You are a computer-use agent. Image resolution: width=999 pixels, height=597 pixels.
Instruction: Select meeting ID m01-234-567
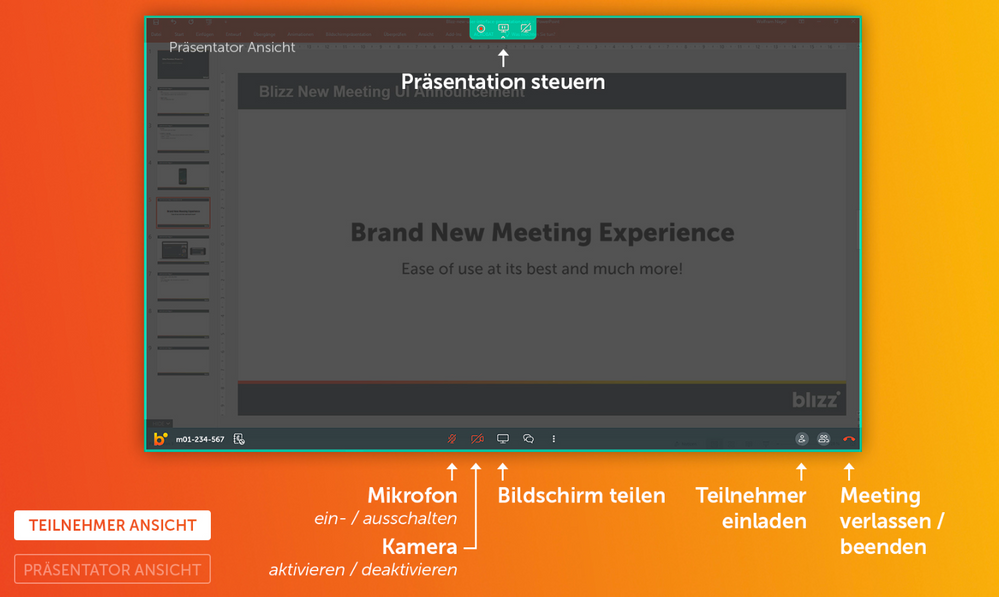click(x=200, y=439)
